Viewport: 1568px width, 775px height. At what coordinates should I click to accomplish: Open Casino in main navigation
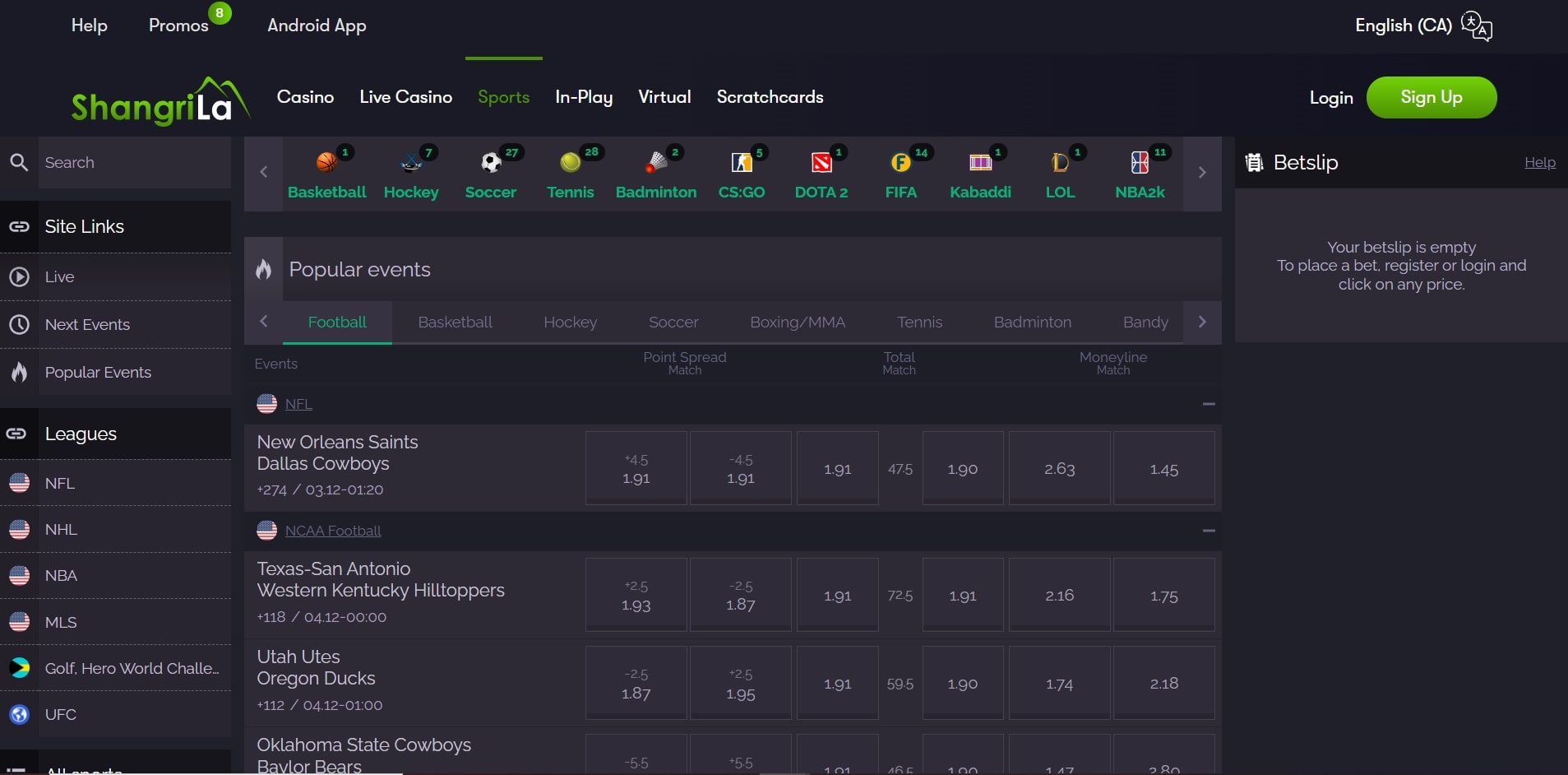(x=305, y=97)
